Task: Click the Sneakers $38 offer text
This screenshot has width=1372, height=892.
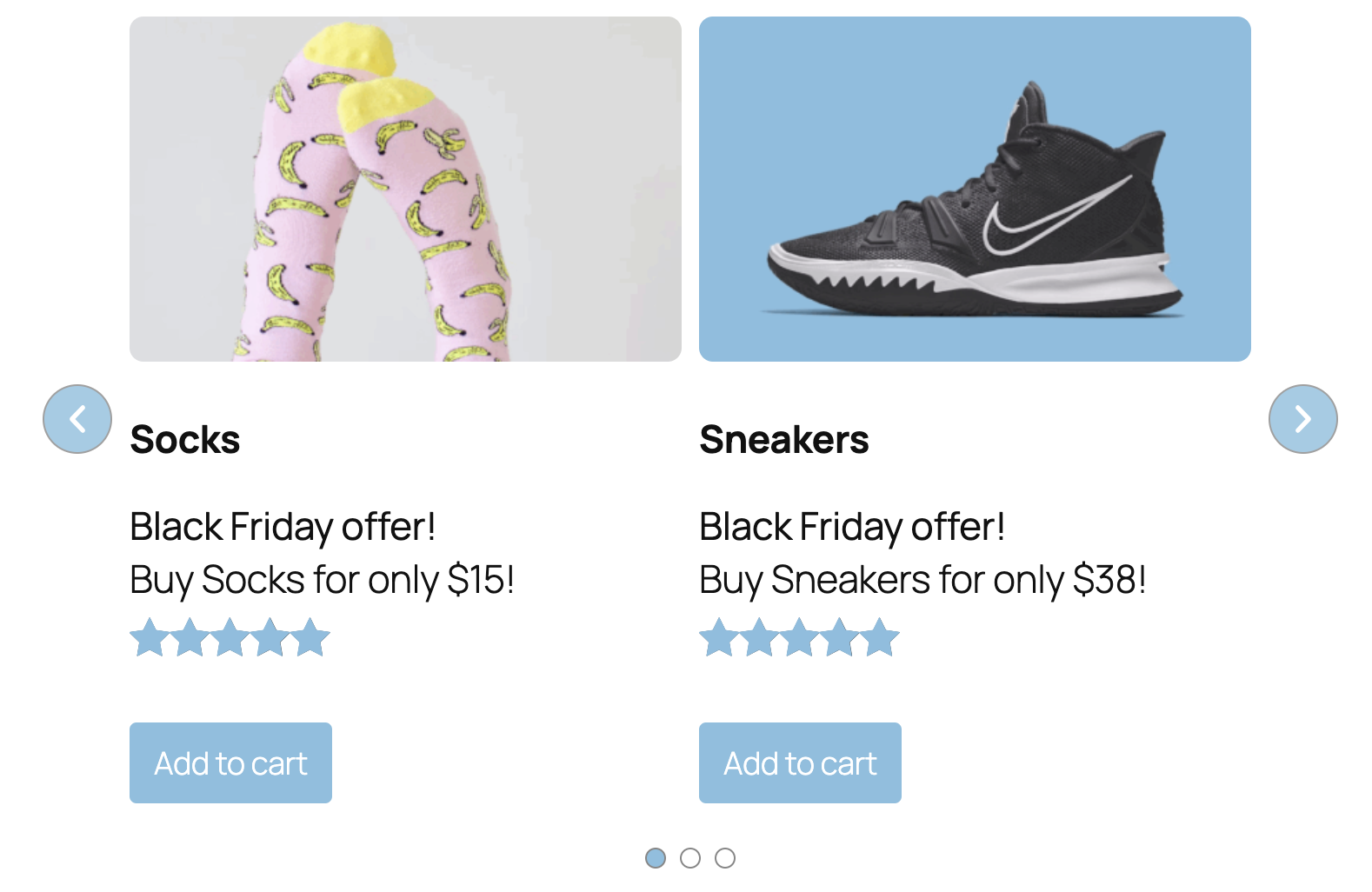Action: point(922,580)
